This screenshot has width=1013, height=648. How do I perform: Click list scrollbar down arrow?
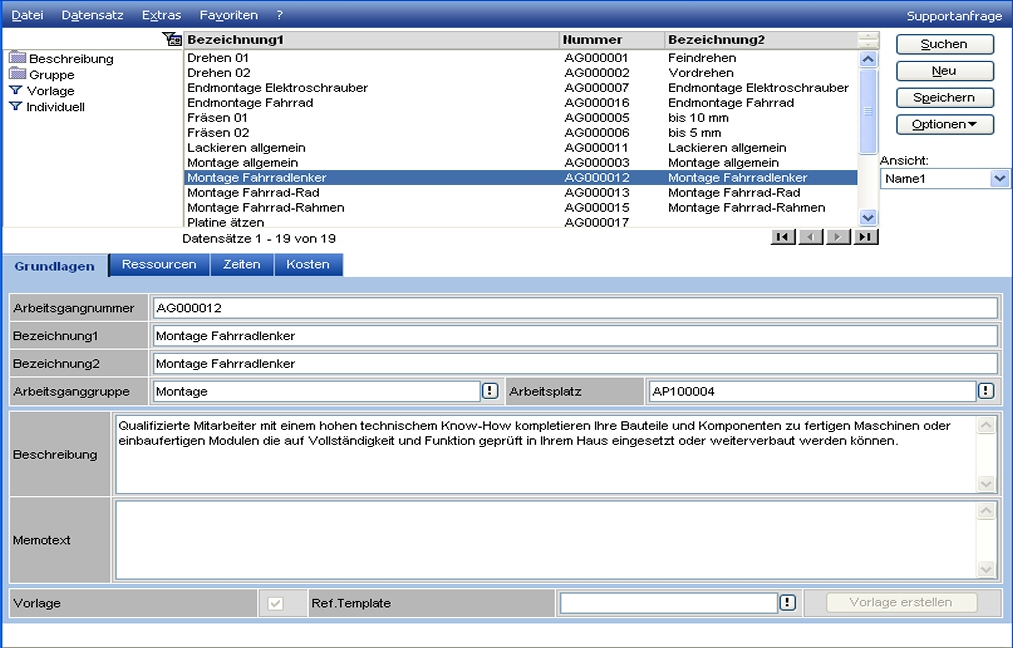click(x=868, y=217)
